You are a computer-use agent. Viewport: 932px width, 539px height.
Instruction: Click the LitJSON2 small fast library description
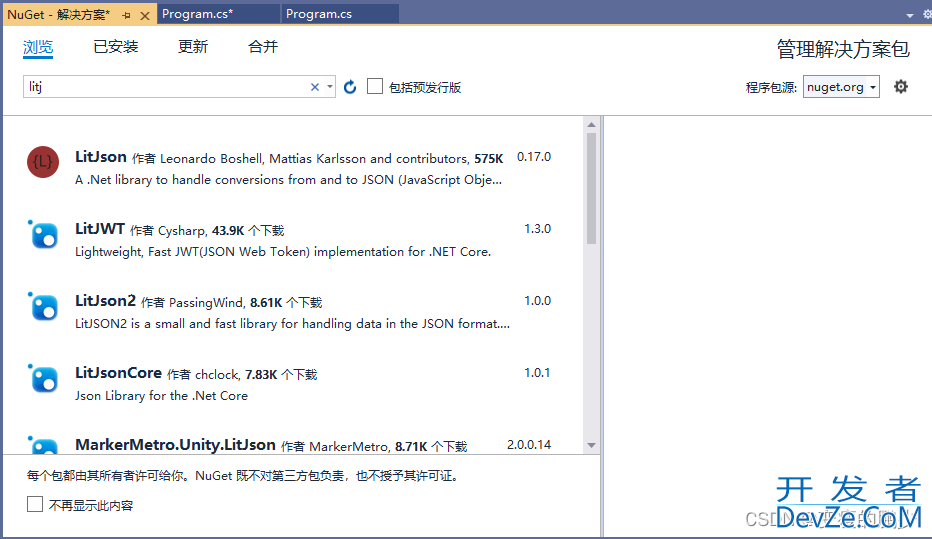(x=292, y=324)
